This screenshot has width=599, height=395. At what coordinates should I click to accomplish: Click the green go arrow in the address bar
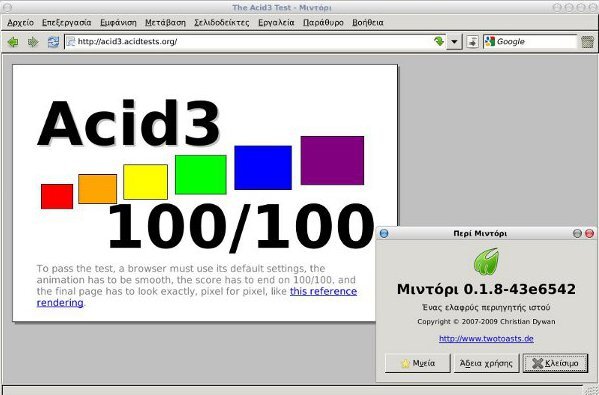coord(439,41)
